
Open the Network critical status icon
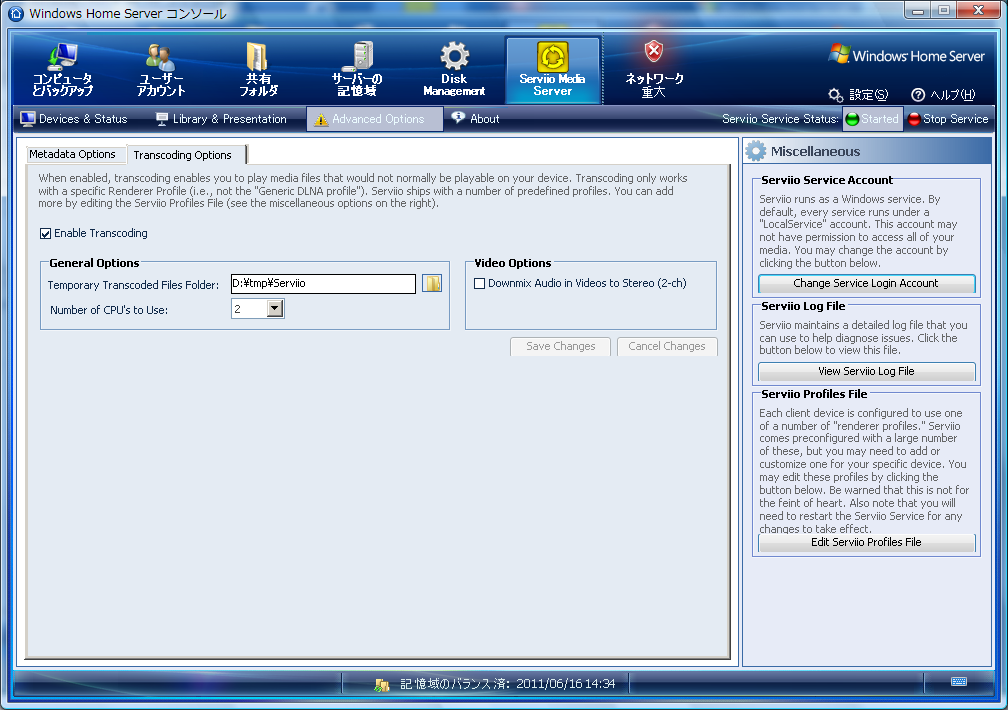pos(654,53)
